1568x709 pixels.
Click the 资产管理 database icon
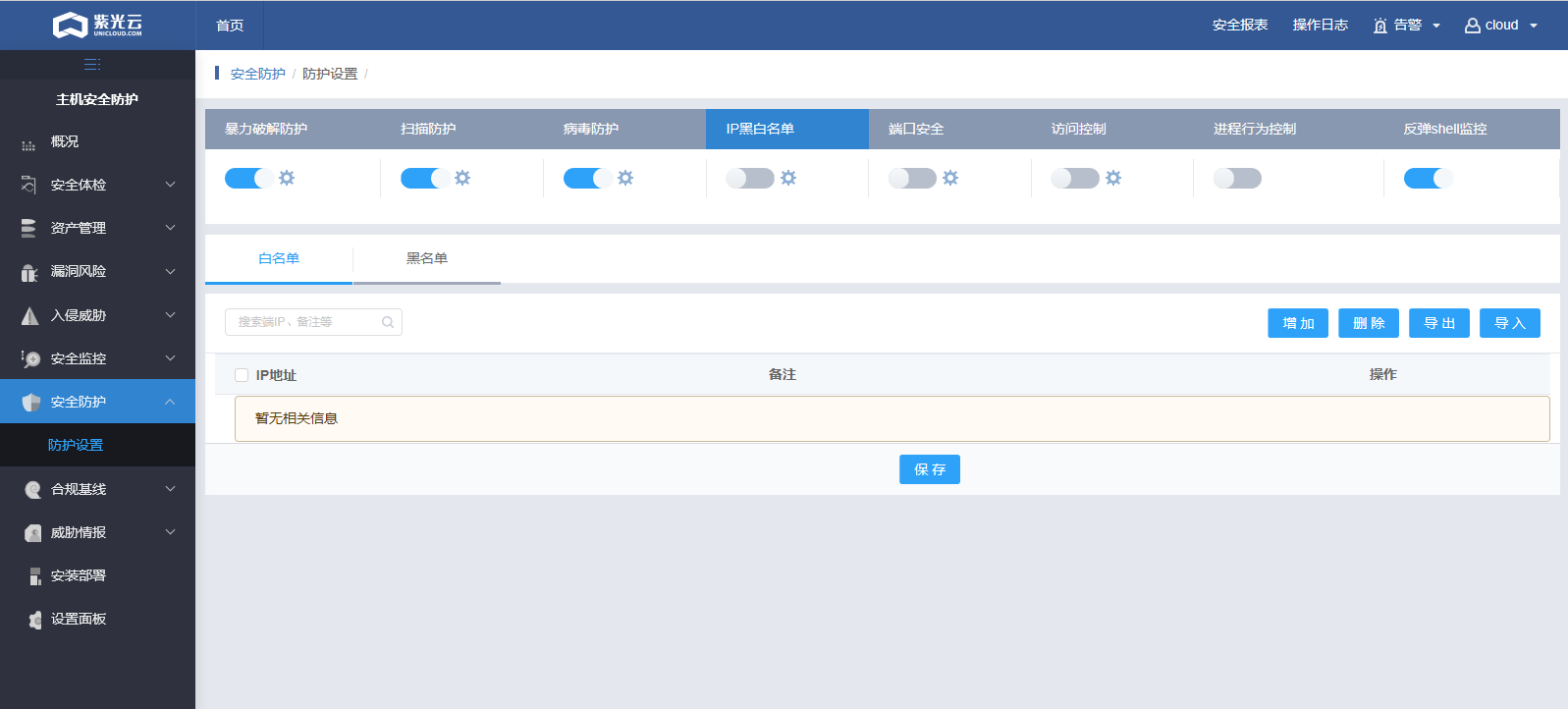(x=28, y=228)
